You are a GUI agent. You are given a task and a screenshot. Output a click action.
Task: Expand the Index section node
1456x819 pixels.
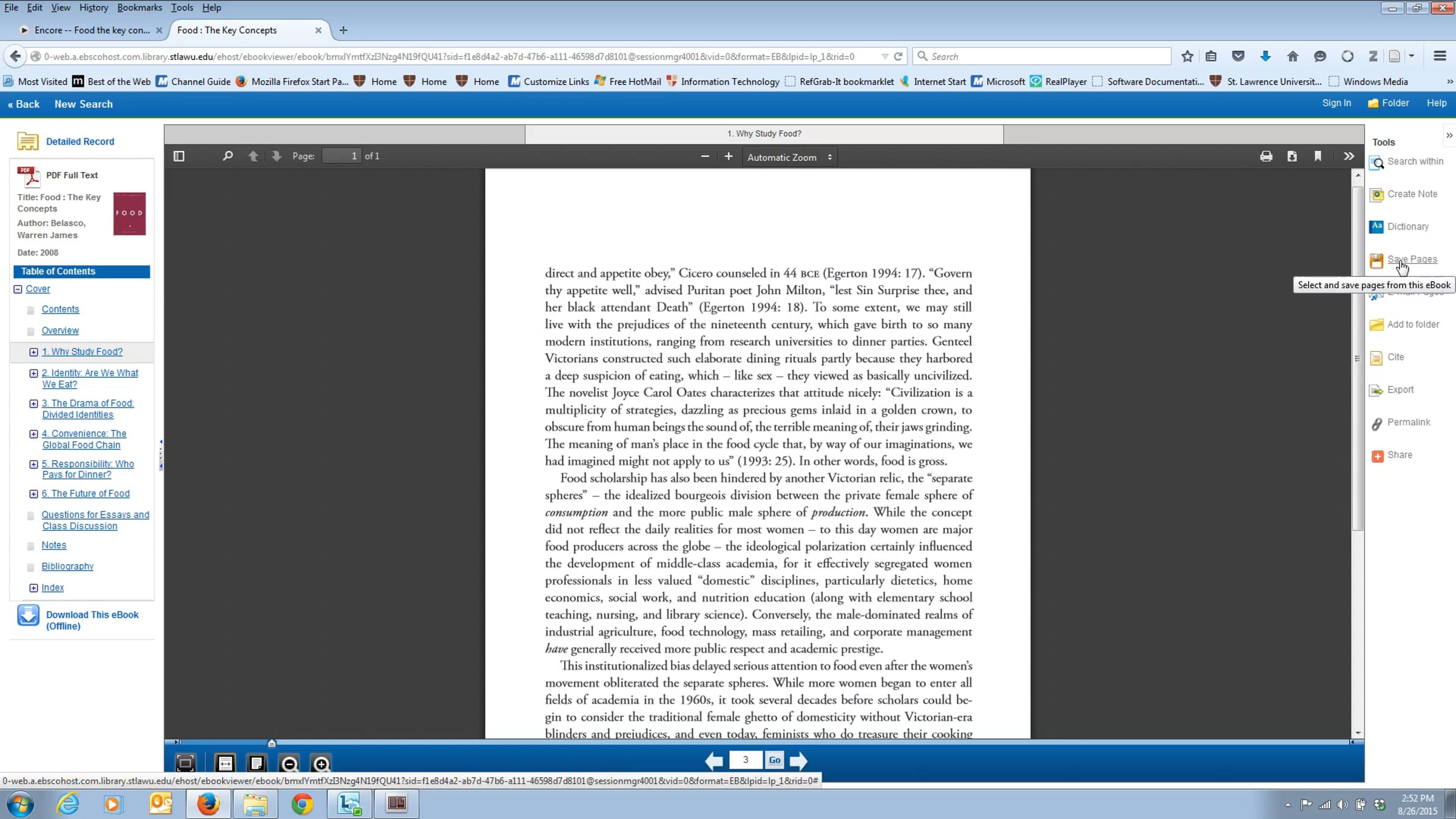pos(34,588)
